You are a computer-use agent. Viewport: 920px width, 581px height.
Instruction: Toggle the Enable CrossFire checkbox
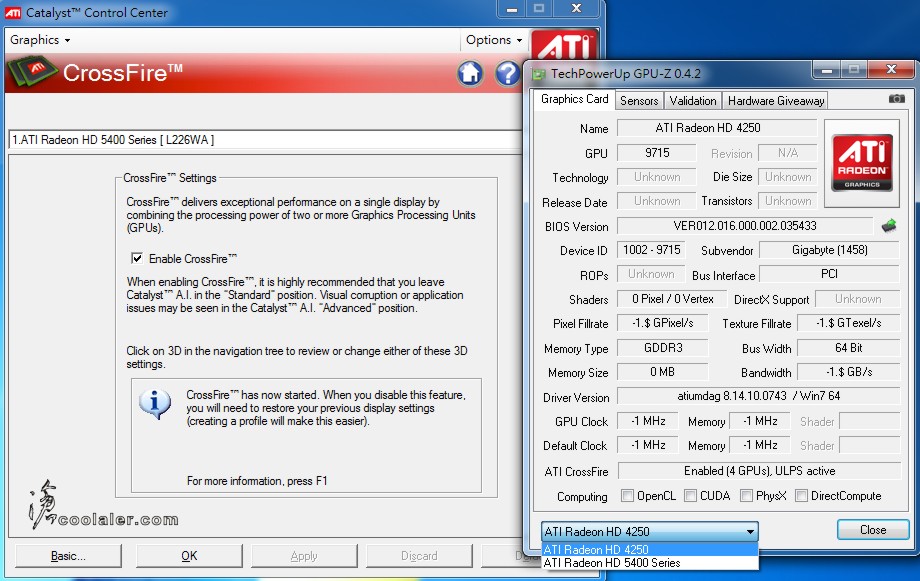click(137, 258)
